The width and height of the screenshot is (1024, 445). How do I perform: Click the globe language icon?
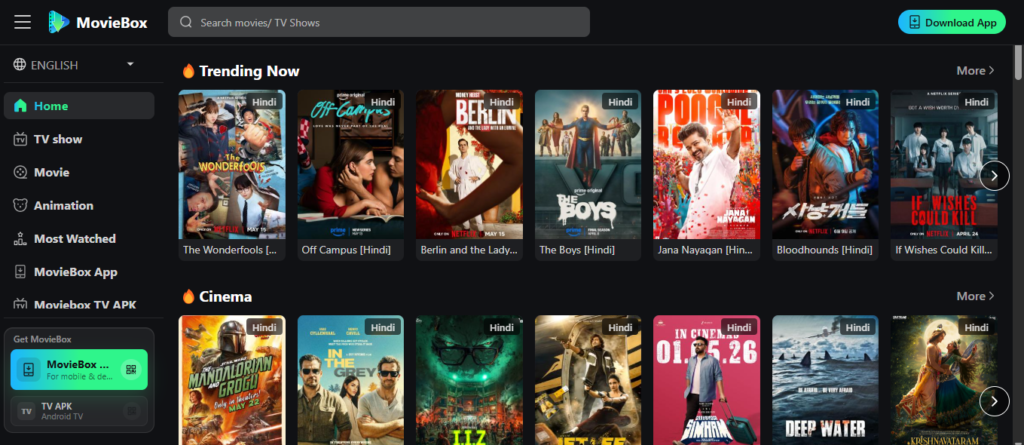pos(20,65)
